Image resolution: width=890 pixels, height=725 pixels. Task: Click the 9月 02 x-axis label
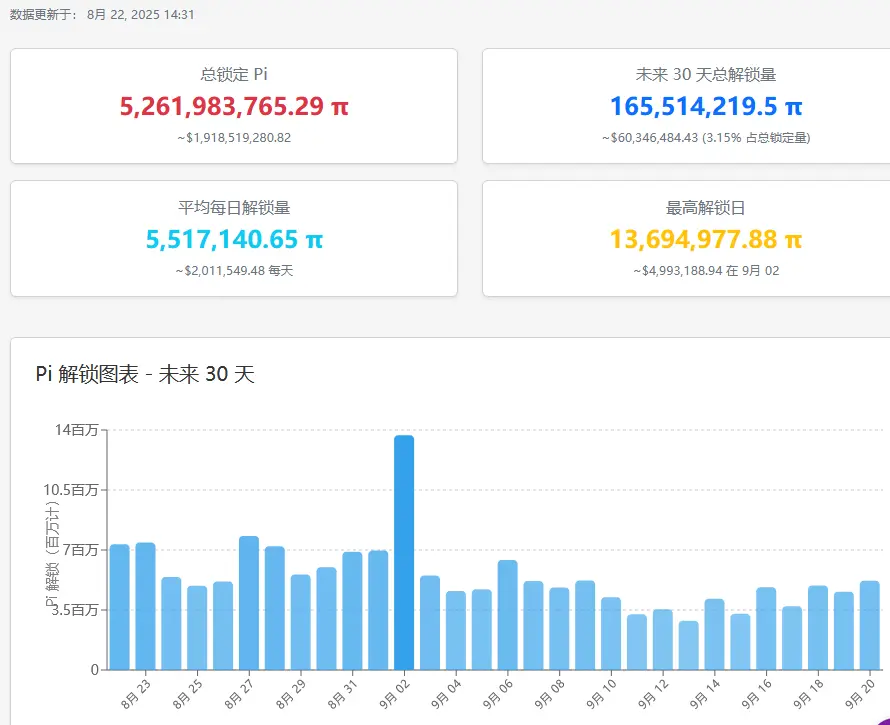[394, 694]
